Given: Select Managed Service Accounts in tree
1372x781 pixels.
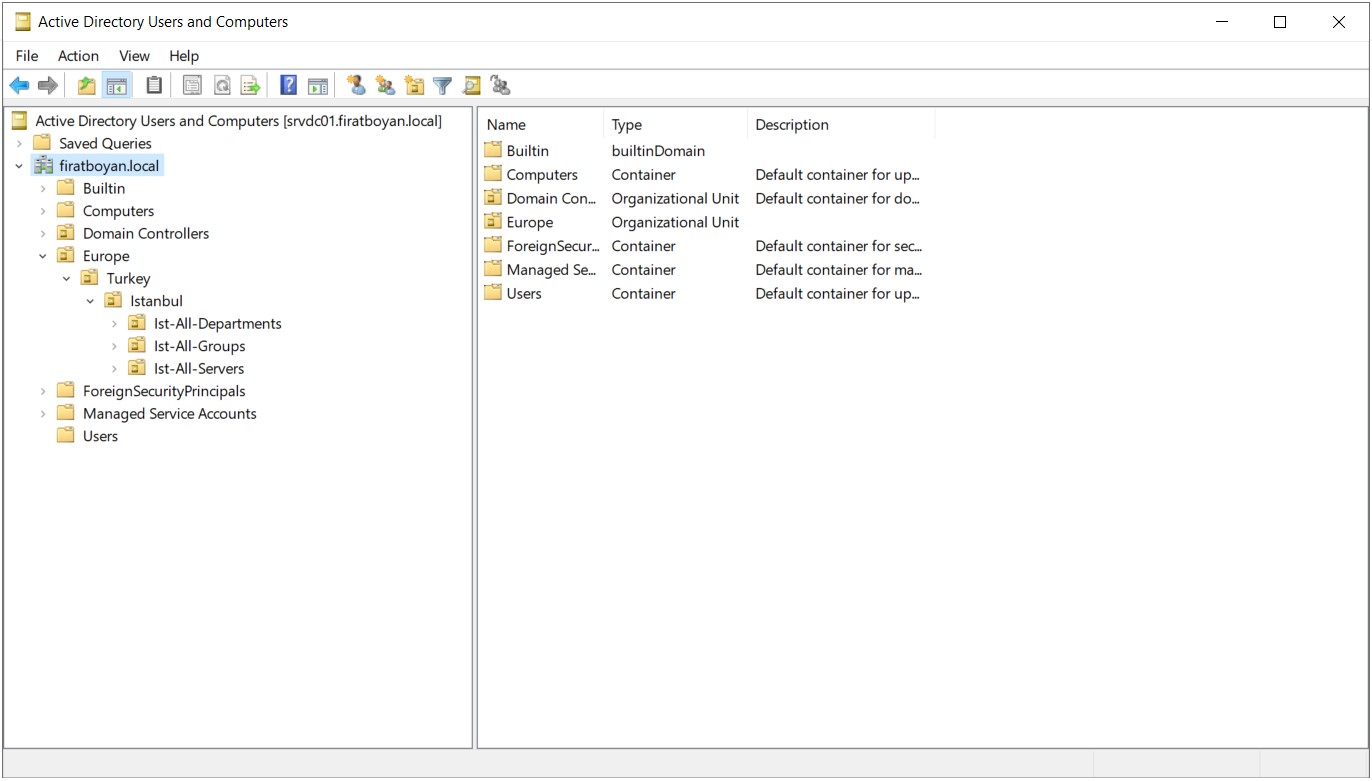Looking at the screenshot, I should point(170,413).
